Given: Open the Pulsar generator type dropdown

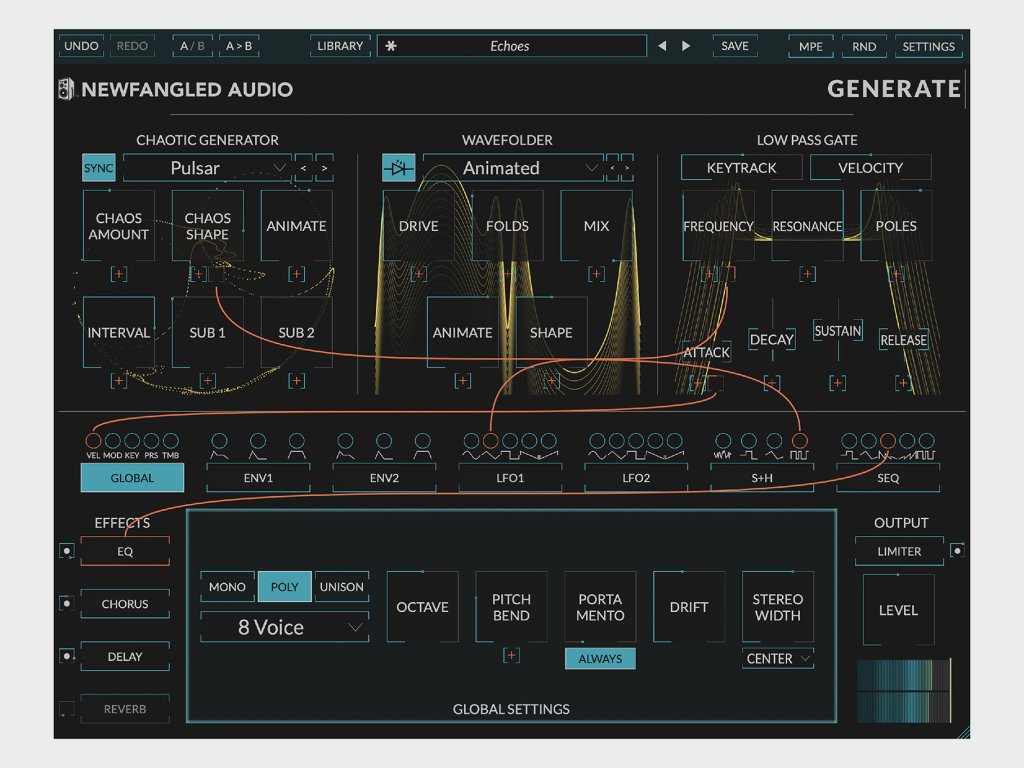Looking at the screenshot, I should [x=207, y=168].
